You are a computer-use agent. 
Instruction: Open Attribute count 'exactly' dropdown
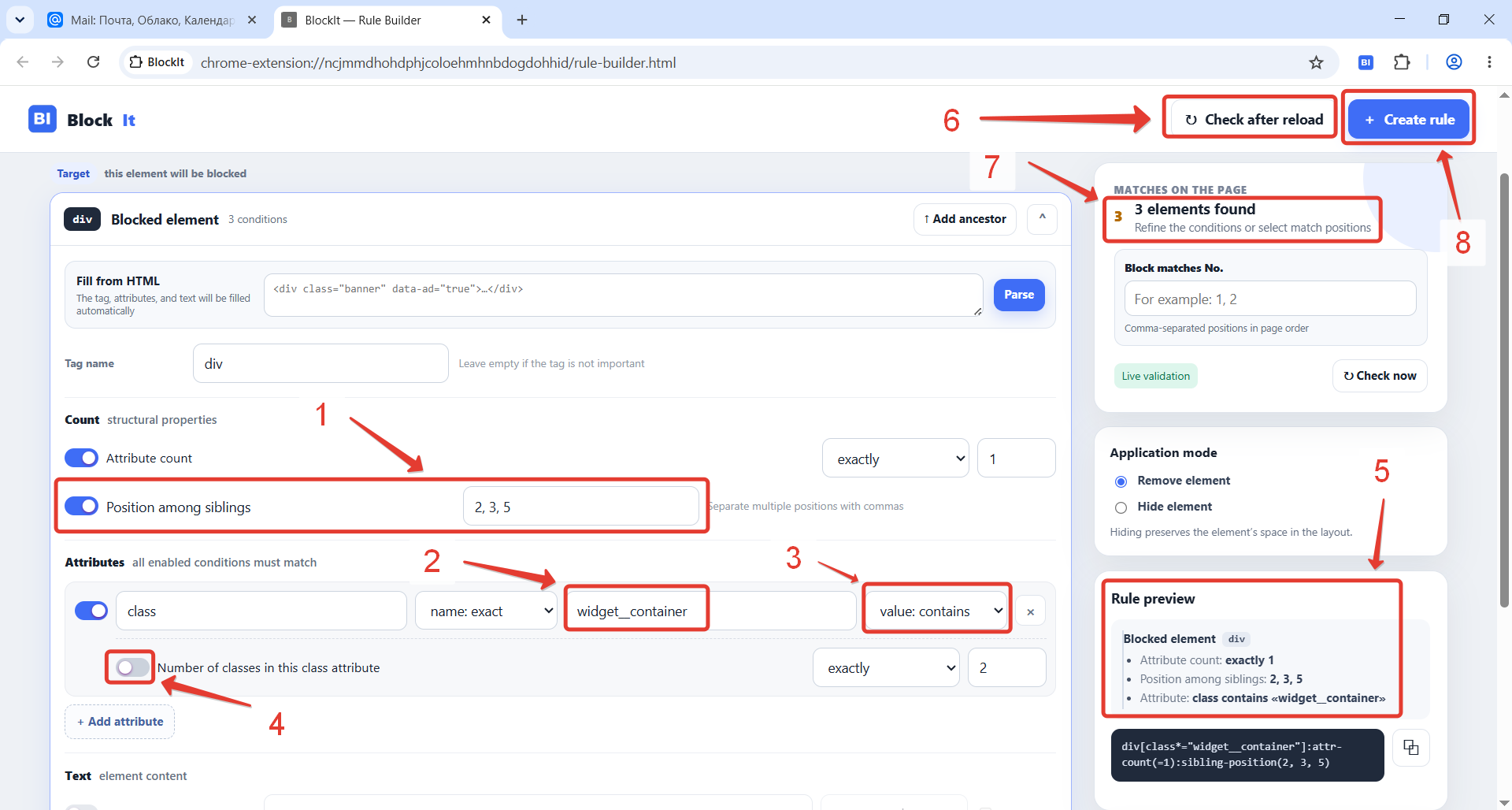895,458
